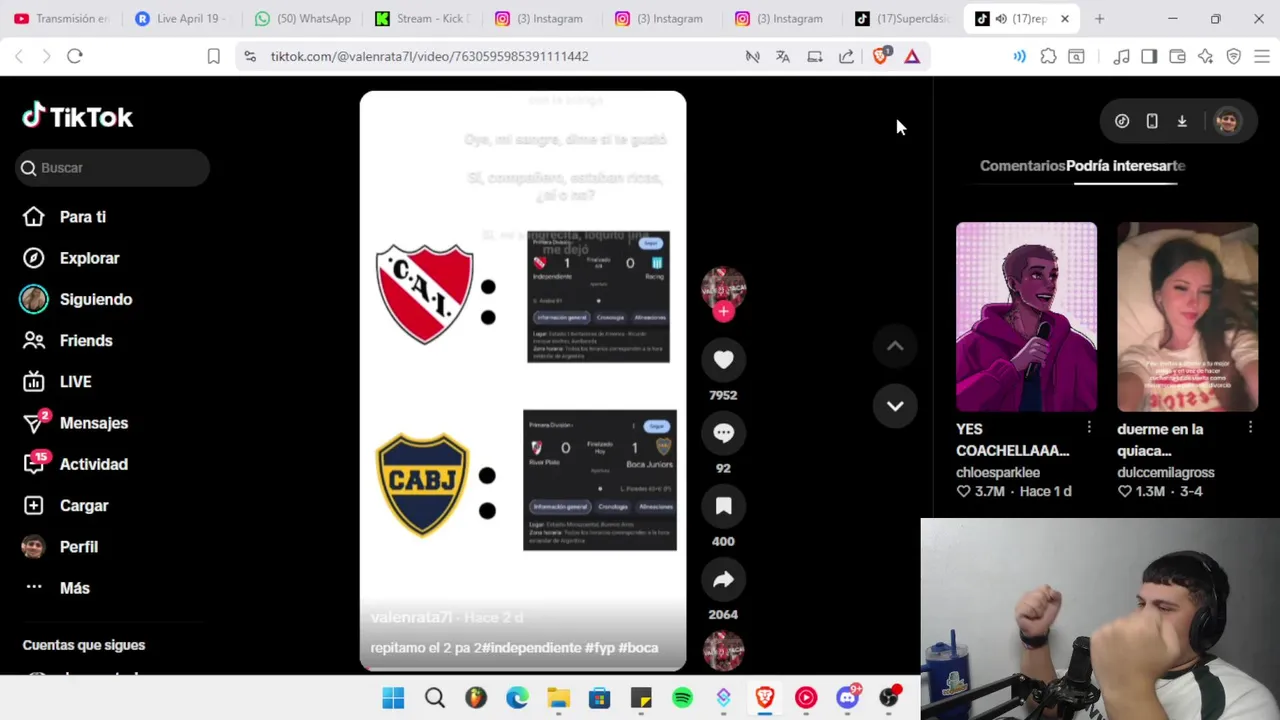
Task: Mute the playing TikTok tab audio icon
Action: [1001, 18]
